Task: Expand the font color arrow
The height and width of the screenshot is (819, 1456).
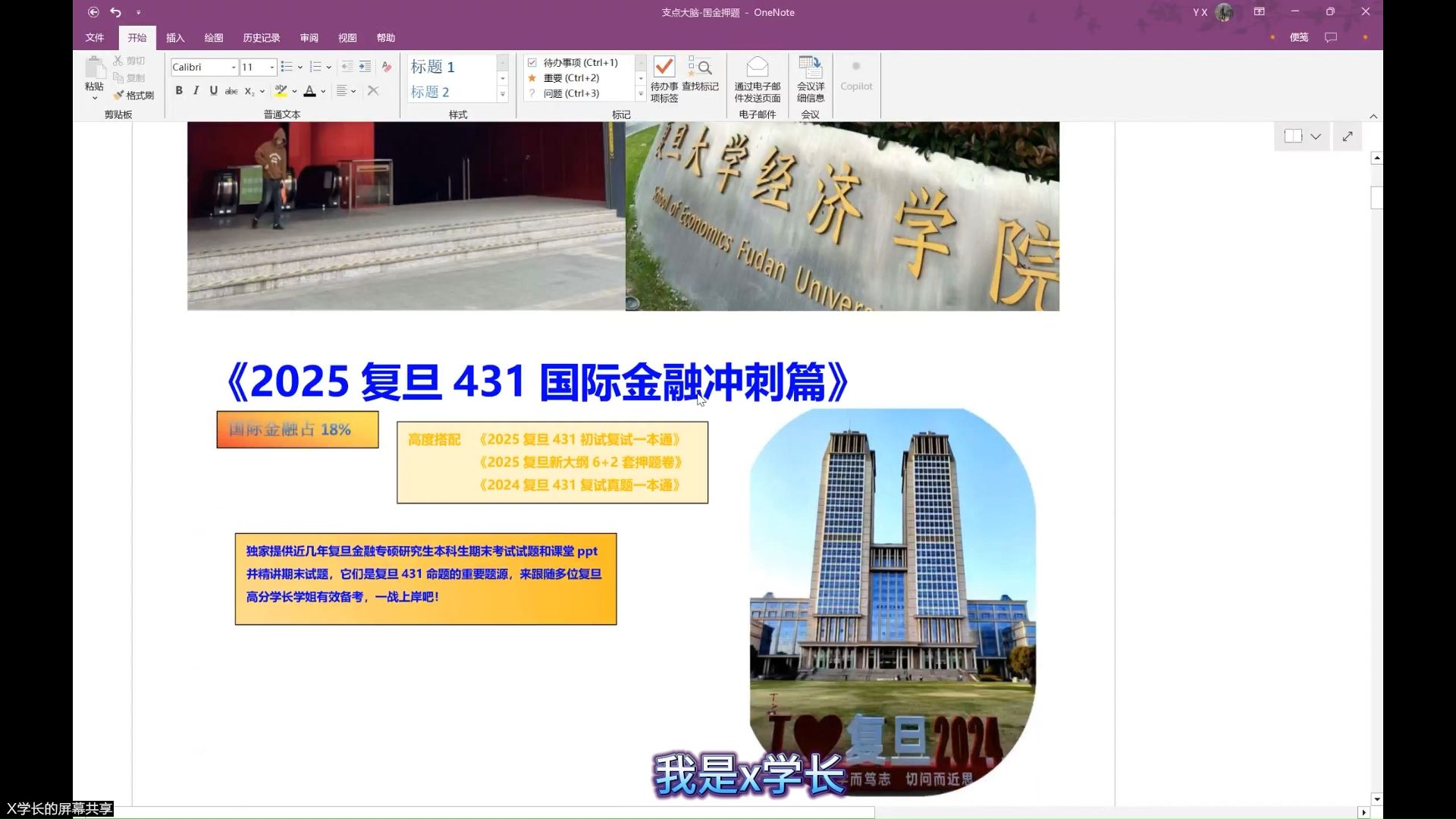Action: click(323, 92)
